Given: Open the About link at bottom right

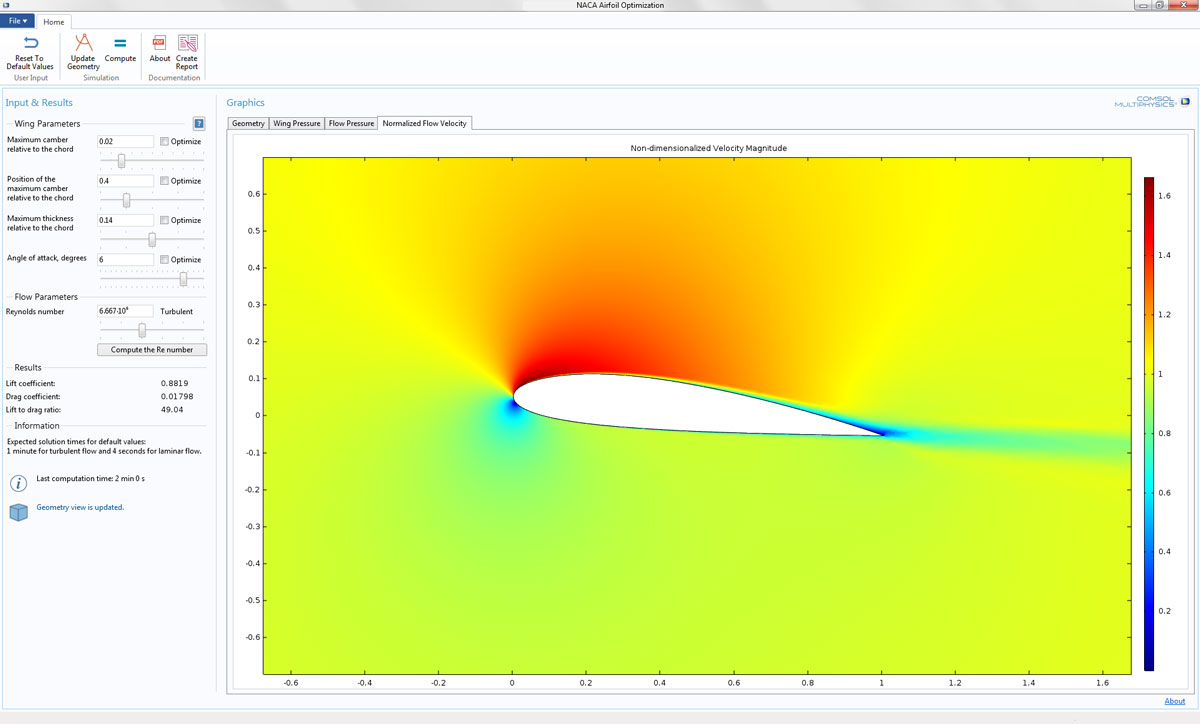Looking at the screenshot, I should point(1174,701).
